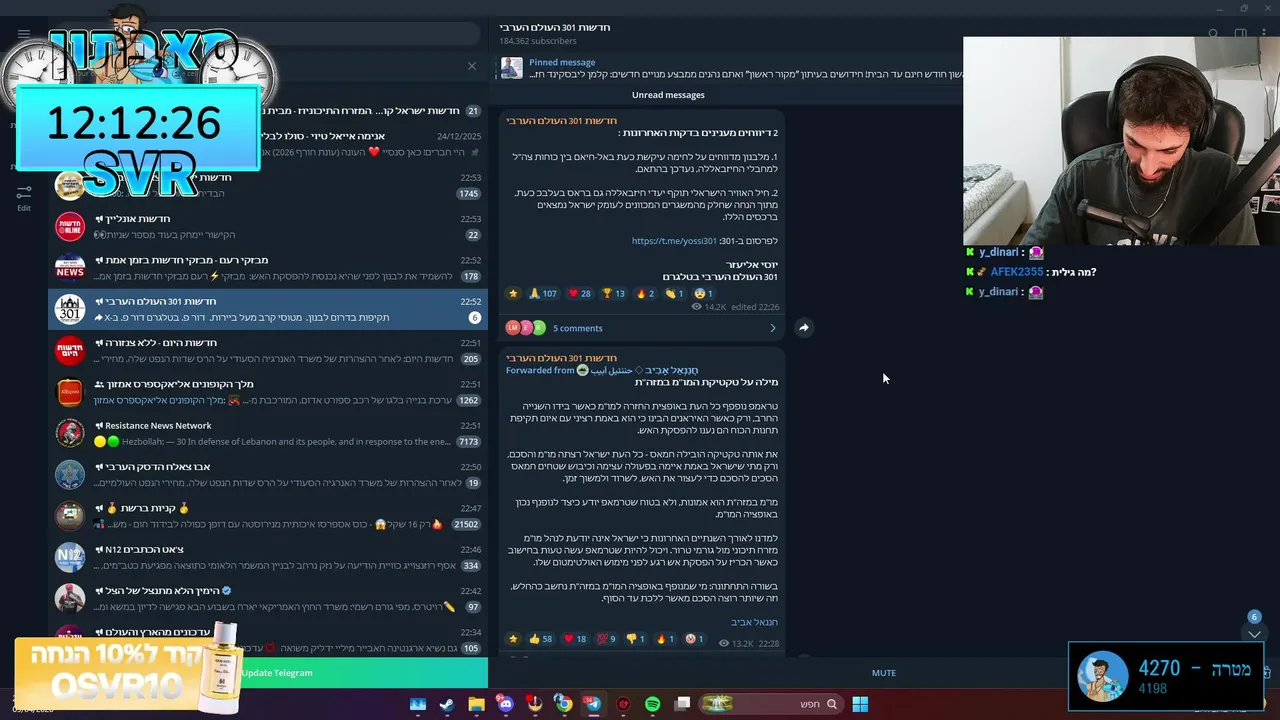Click the חנגאל אביב author signature
This screenshot has width=1280, height=720.
(754, 622)
